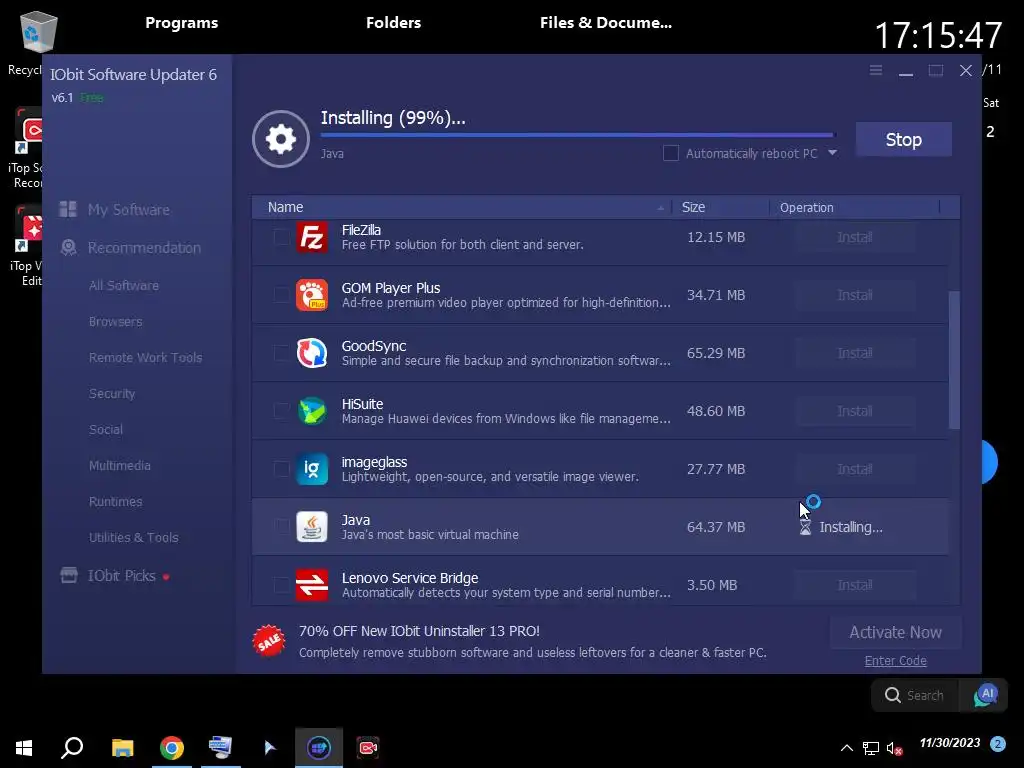
Task: Follow the Enter Code link
Action: coord(895,661)
